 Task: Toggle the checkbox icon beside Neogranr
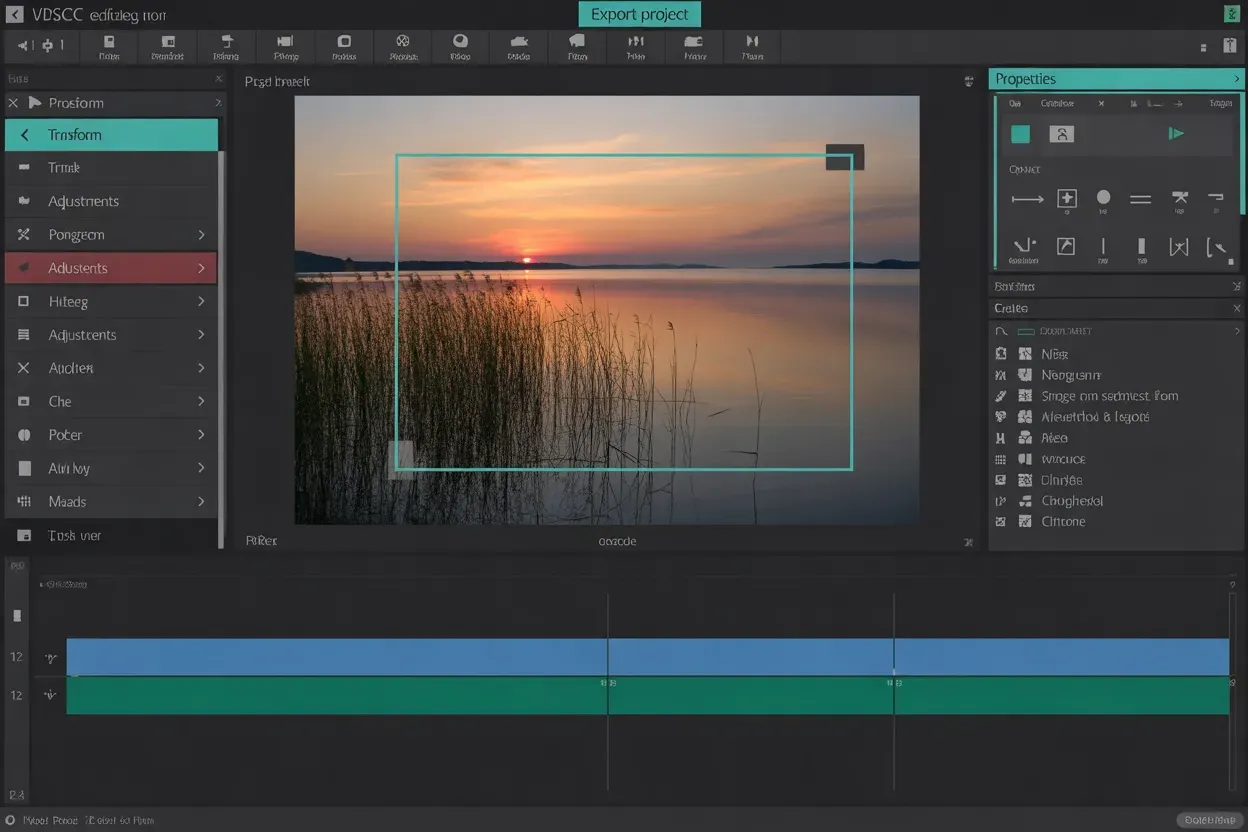coord(1025,375)
